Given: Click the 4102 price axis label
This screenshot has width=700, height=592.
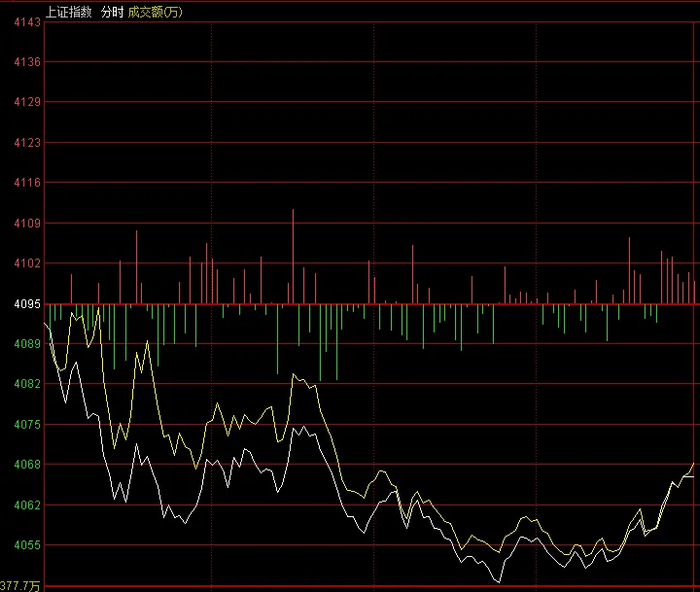Looking at the screenshot, I should tap(27, 263).
